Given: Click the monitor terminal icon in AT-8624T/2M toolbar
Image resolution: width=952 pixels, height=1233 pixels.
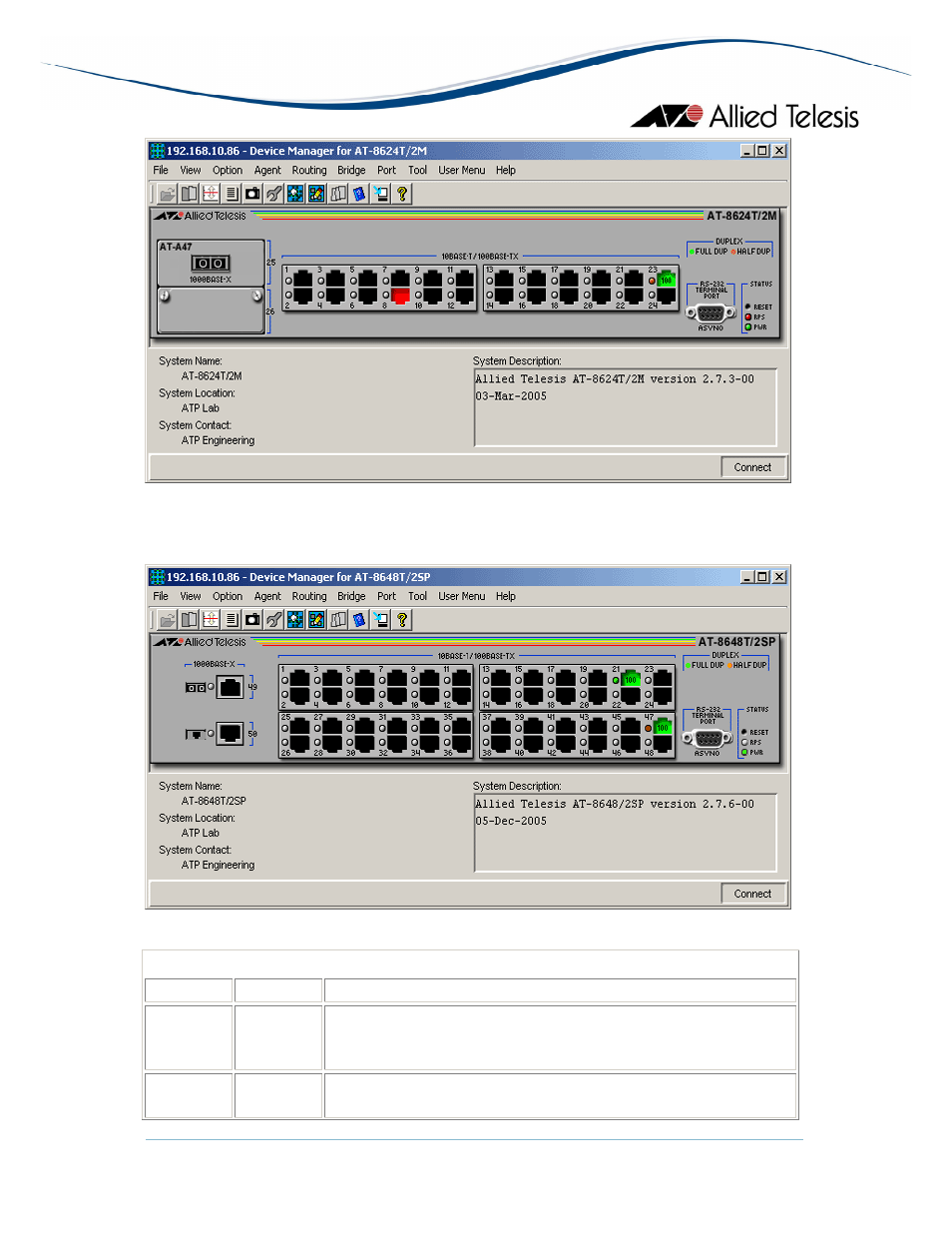Looking at the screenshot, I should (380, 194).
